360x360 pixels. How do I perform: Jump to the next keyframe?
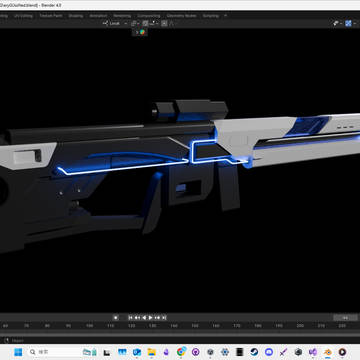(157, 318)
